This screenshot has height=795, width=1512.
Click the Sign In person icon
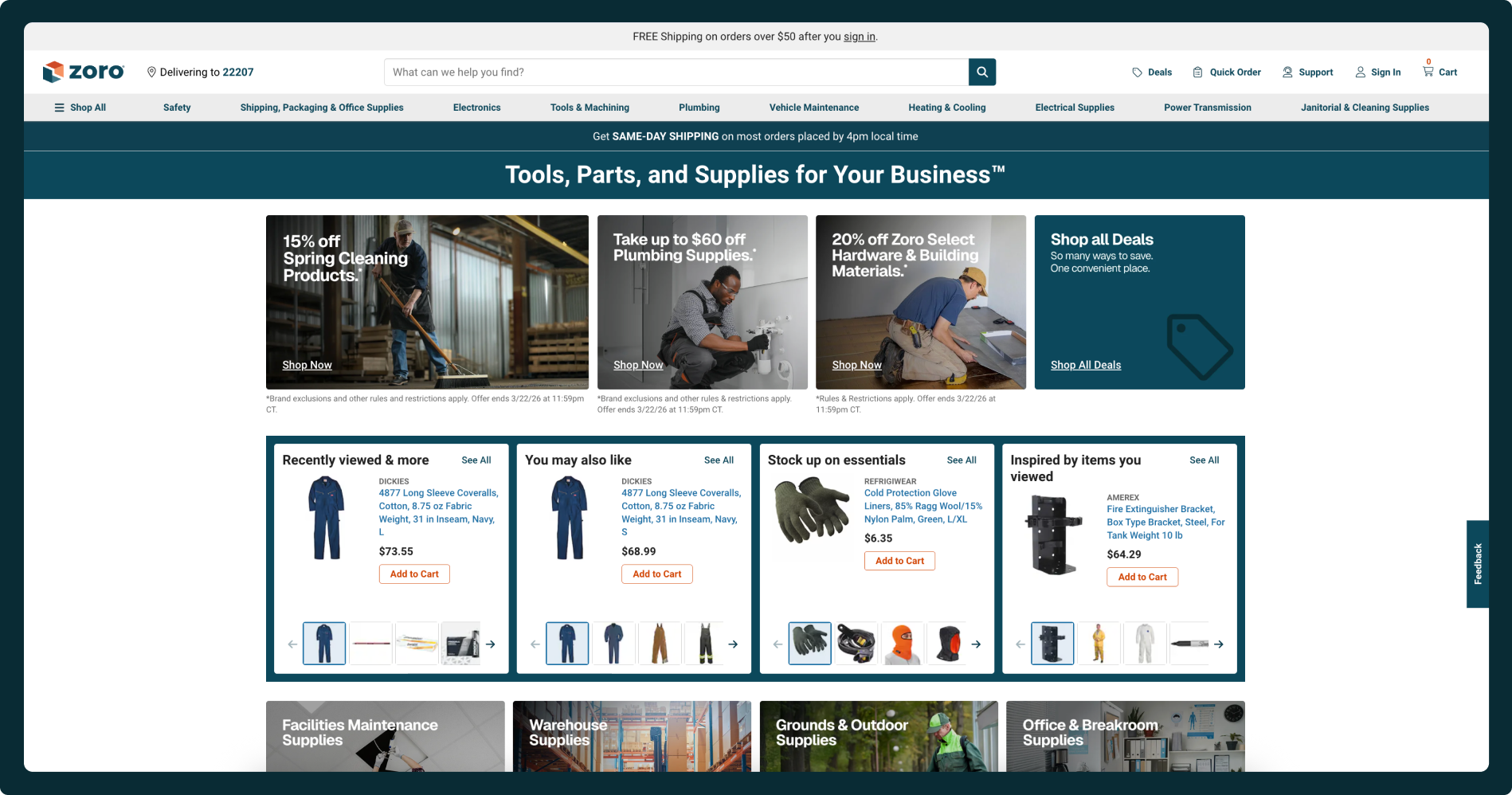tap(1361, 72)
